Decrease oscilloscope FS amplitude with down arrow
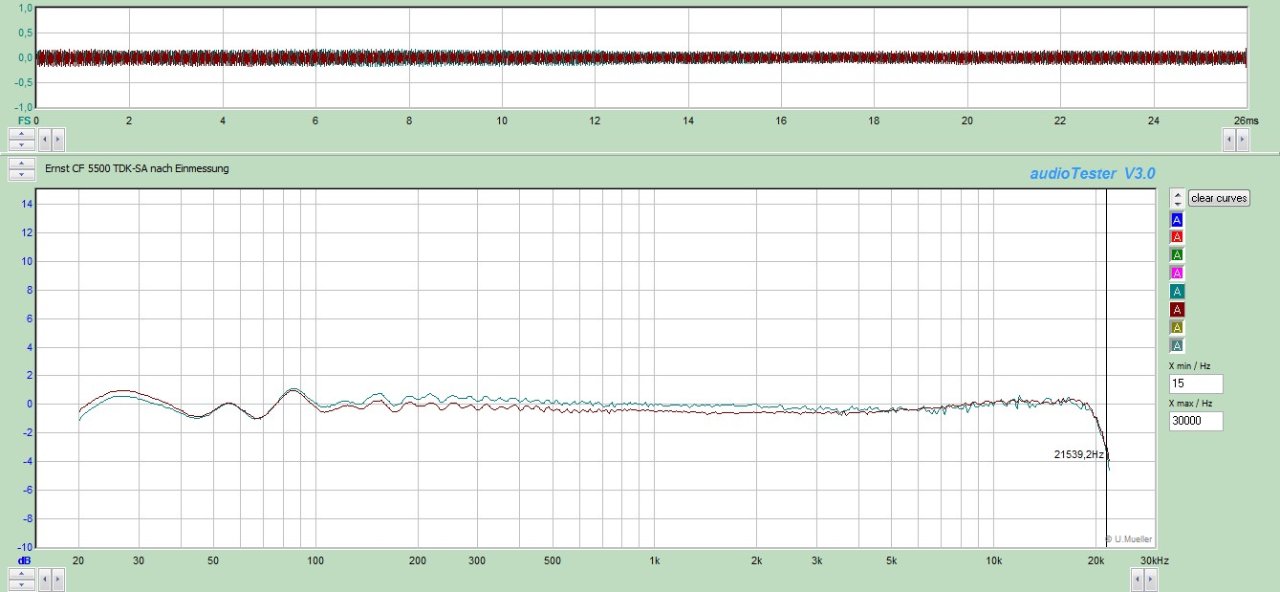Image resolution: width=1280 pixels, height=592 pixels. 19,145
